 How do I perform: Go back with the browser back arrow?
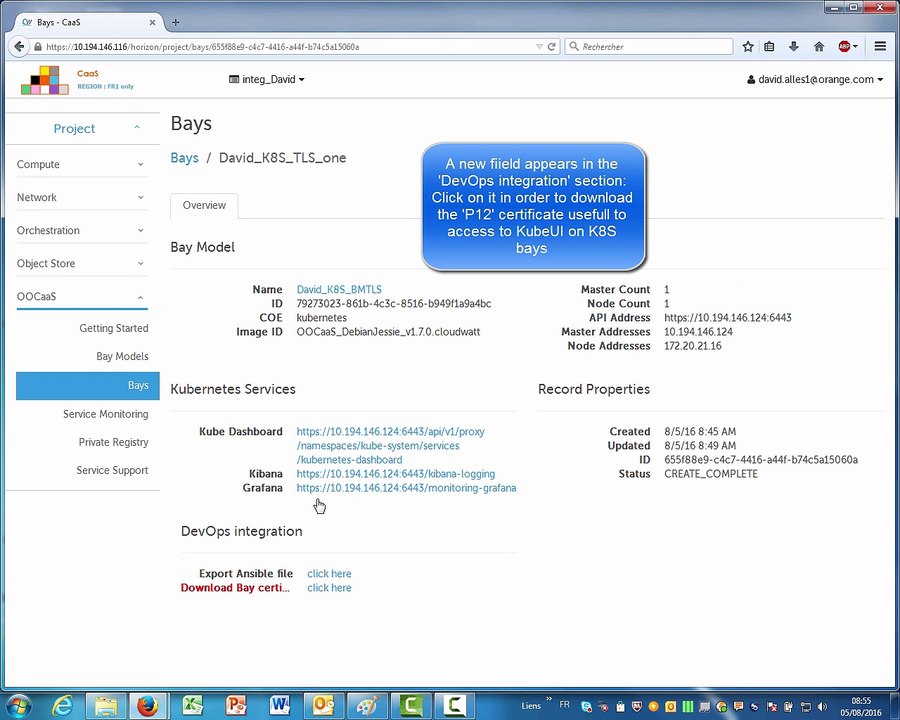pyautogui.click(x=19, y=47)
